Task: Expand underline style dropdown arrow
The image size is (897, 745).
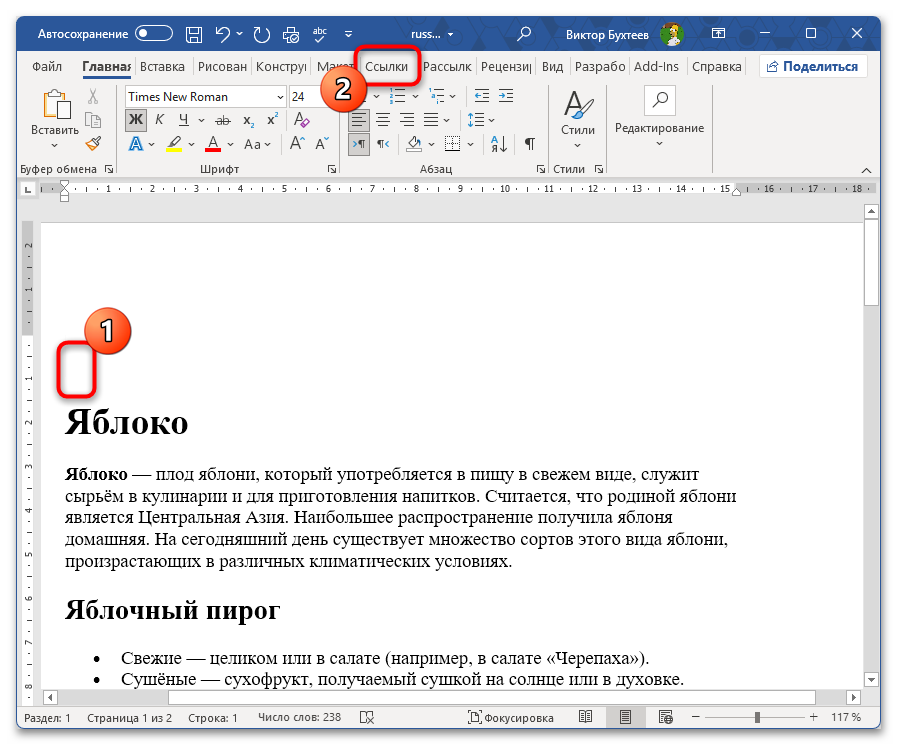Action: tap(201, 120)
